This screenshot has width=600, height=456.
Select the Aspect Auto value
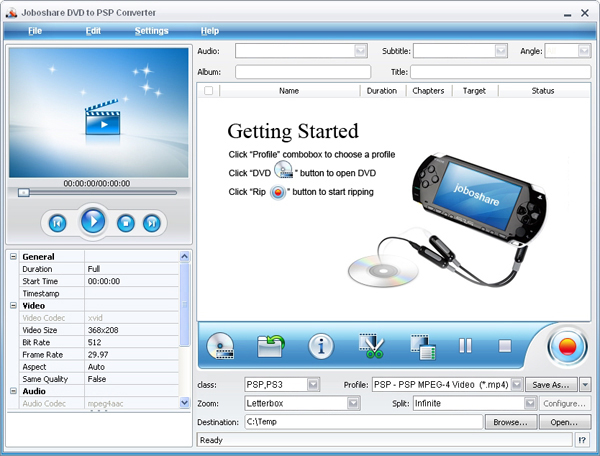pyautogui.click(x=131, y=367)
